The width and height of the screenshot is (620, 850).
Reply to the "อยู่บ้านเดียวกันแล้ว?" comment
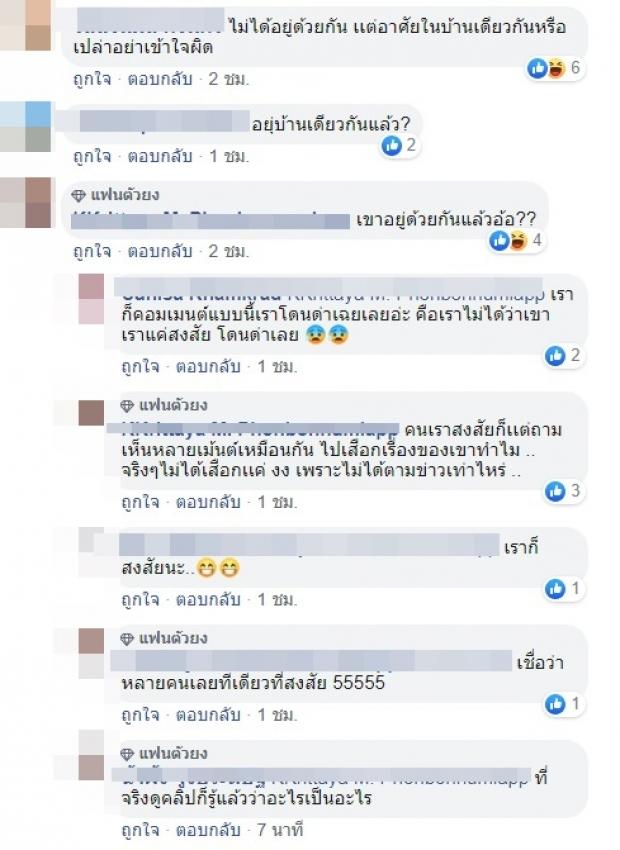pyautogui.click(x=160, y=157)
